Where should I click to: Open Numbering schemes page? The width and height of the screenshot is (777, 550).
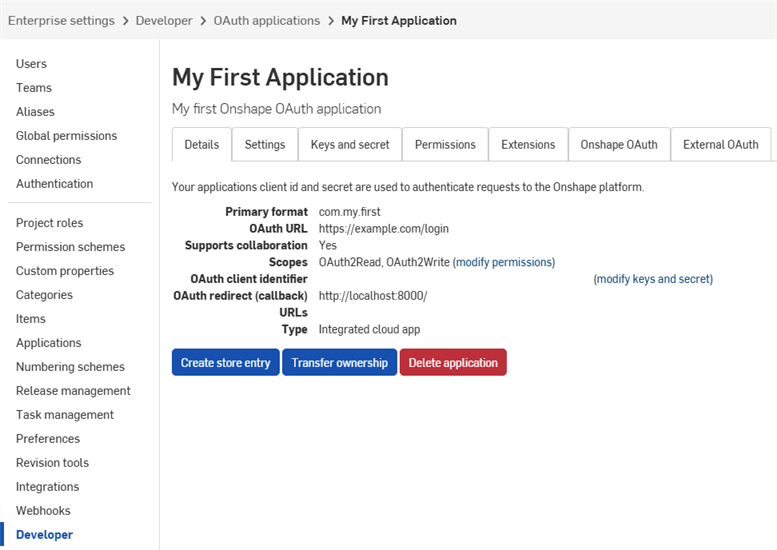(70, 367)
